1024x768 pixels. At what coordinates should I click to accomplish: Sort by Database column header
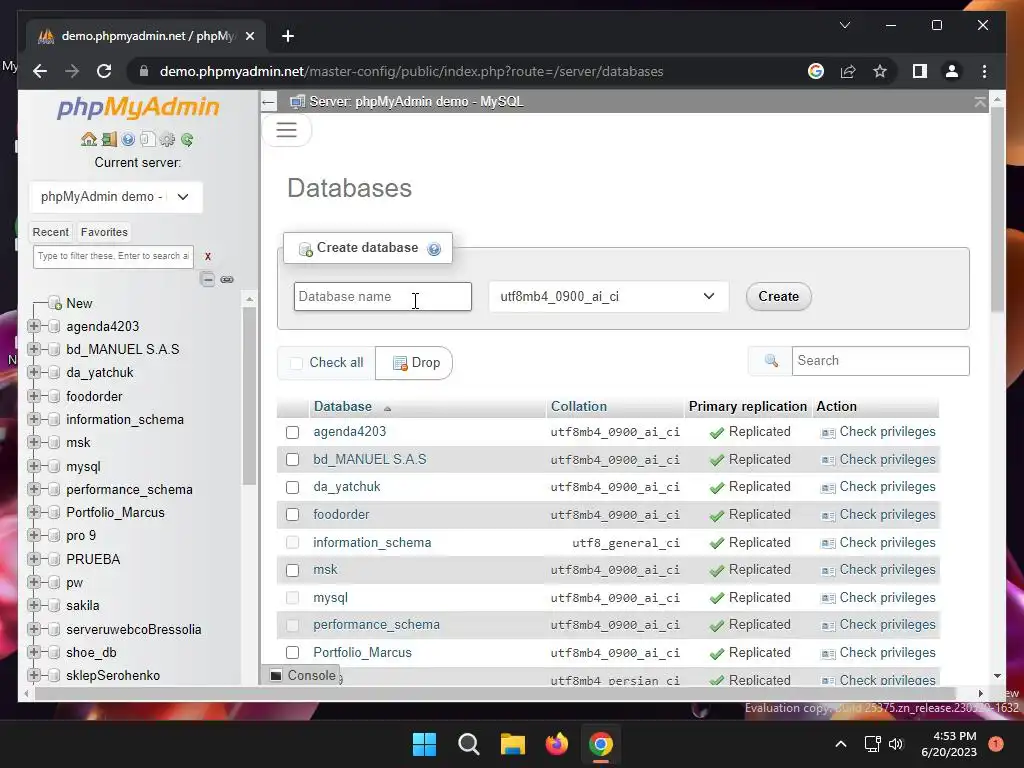(x=343, y=406)
